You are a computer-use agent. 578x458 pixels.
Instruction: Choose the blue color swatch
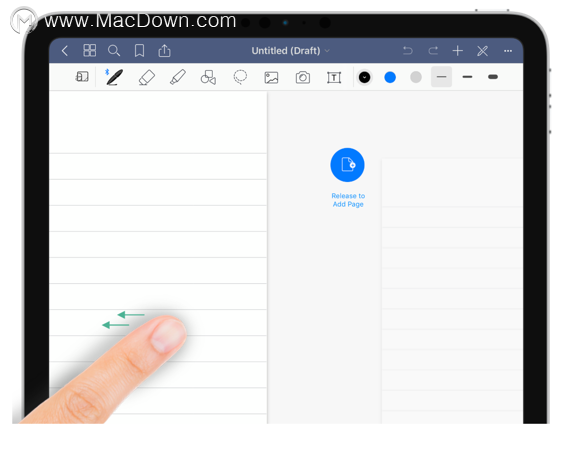[390, 77]
